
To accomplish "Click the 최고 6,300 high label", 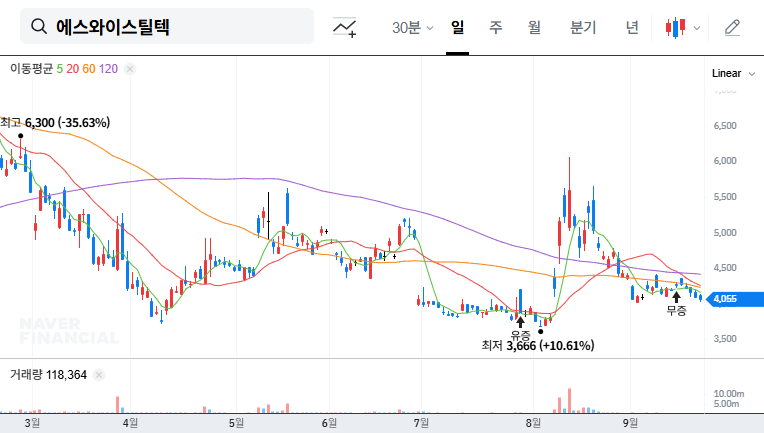I will 55,123.
